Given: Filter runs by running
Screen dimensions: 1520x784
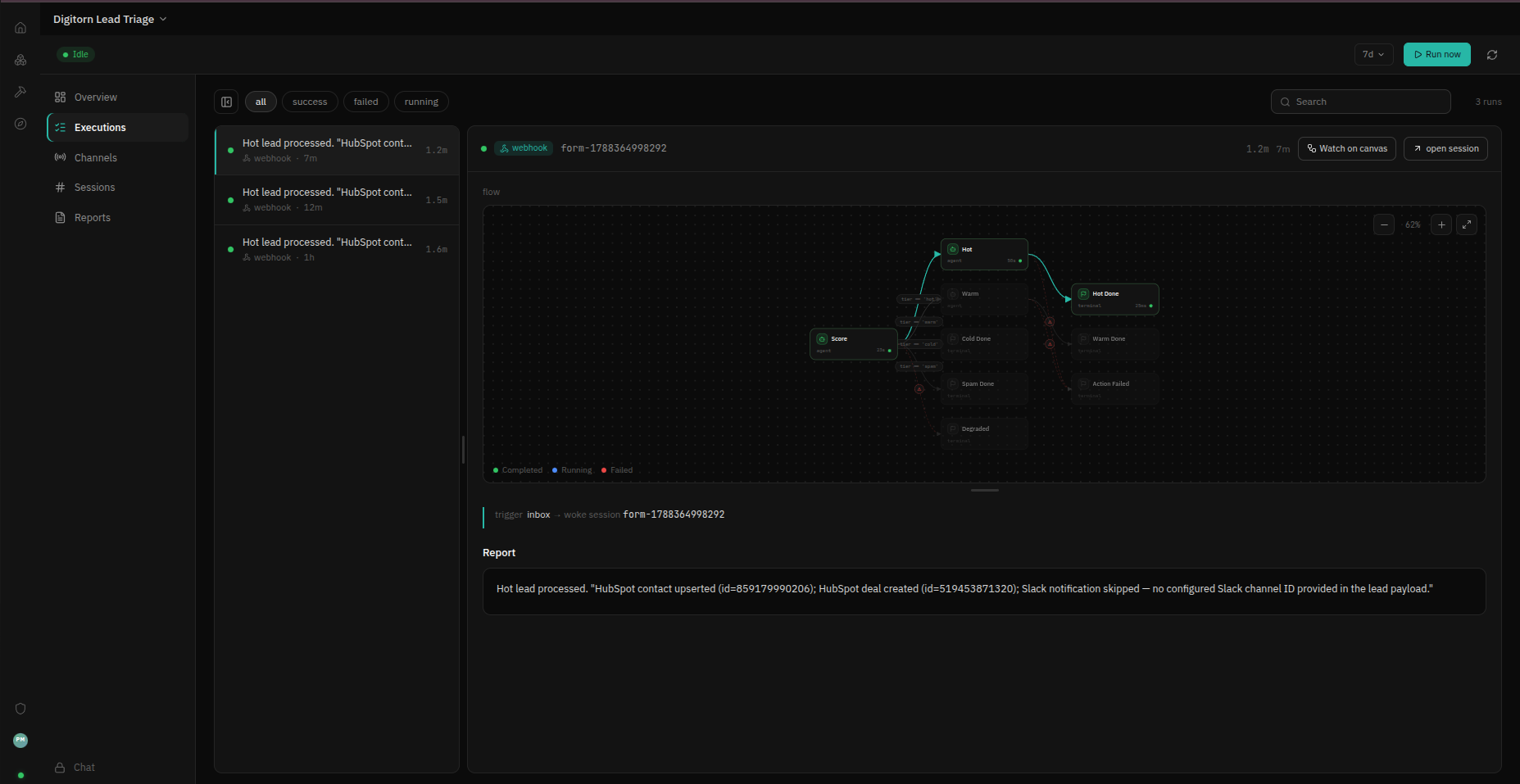Looking at the screenshot, I should [421, 102].
